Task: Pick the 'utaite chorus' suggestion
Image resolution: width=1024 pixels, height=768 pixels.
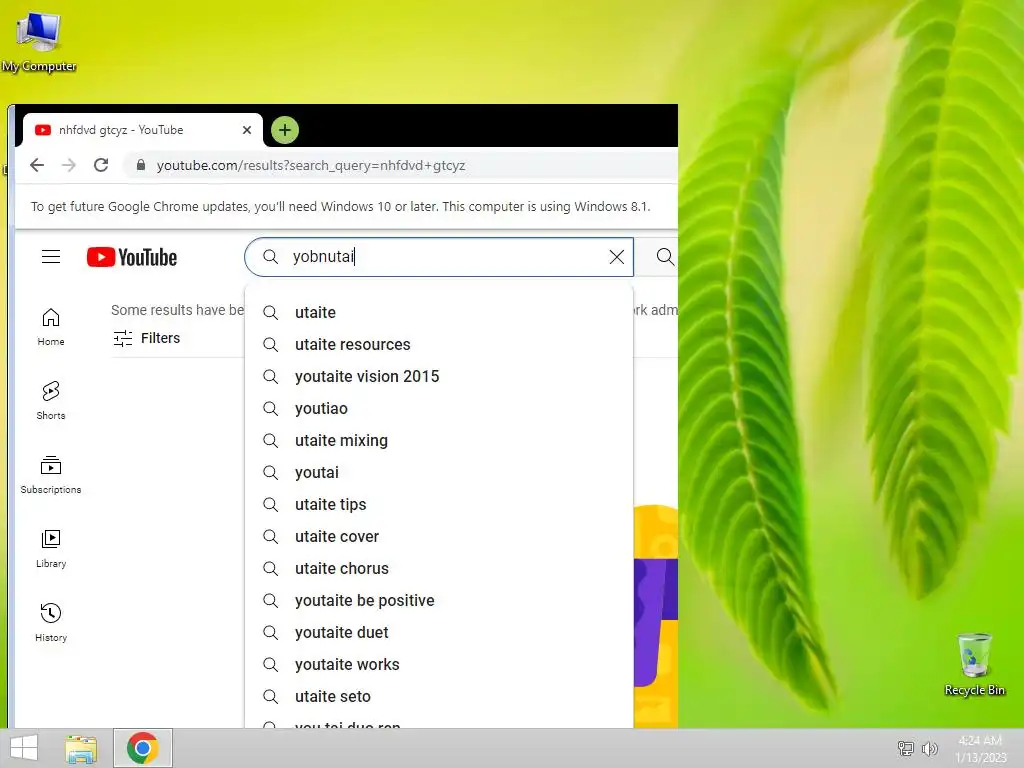Action: 439,568
